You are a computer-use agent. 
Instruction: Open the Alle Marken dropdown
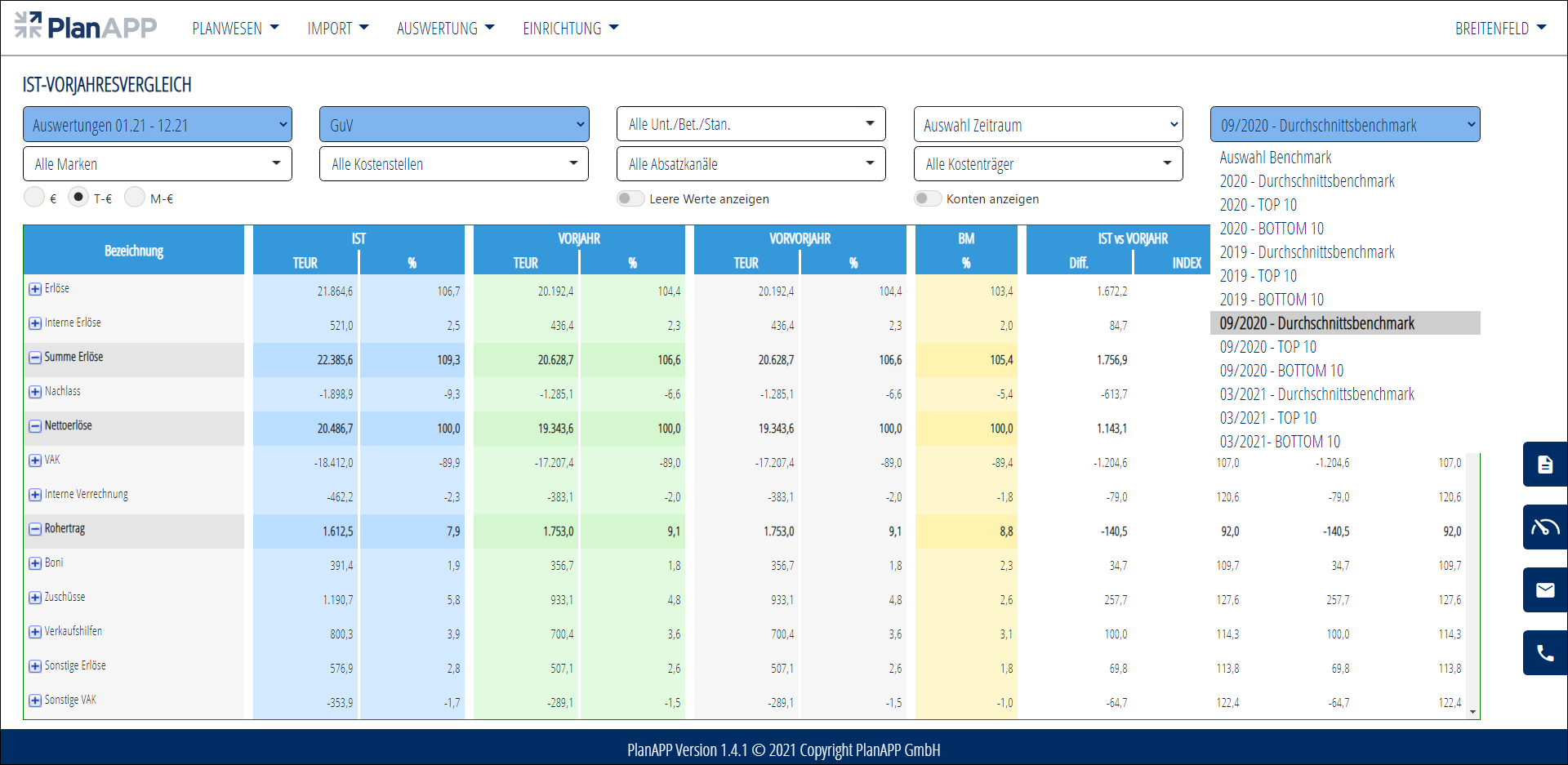pos(158,164)
